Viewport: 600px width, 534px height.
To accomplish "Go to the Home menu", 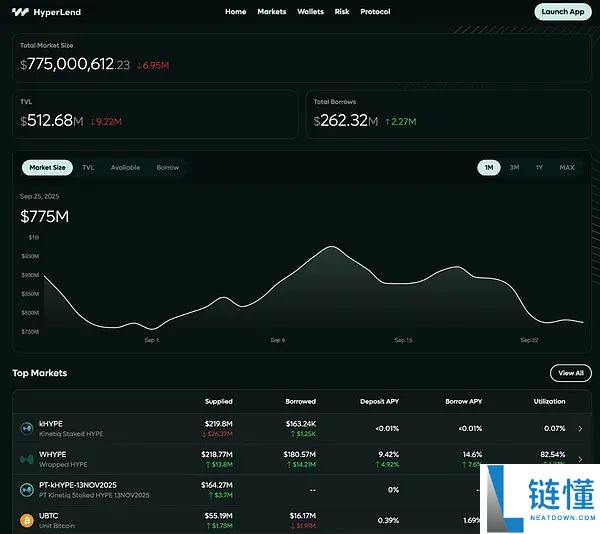I will (235, 12).
